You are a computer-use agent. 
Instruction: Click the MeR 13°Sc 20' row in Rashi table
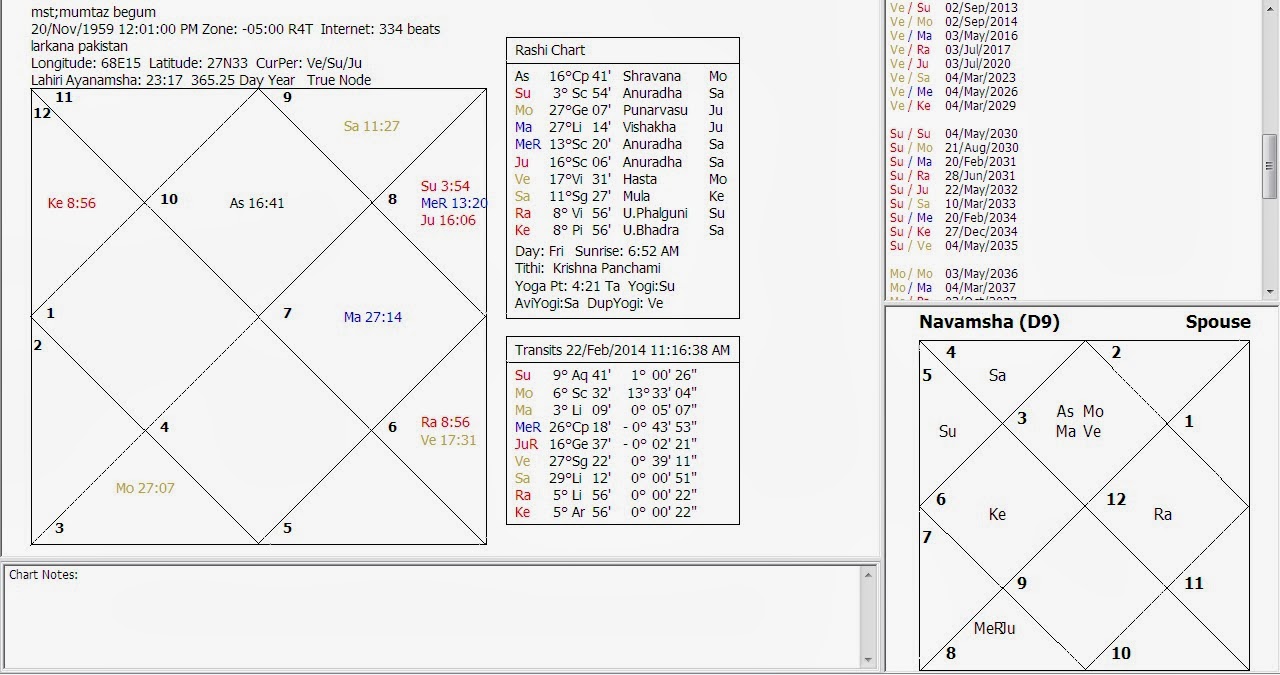(x=621, y=144)
